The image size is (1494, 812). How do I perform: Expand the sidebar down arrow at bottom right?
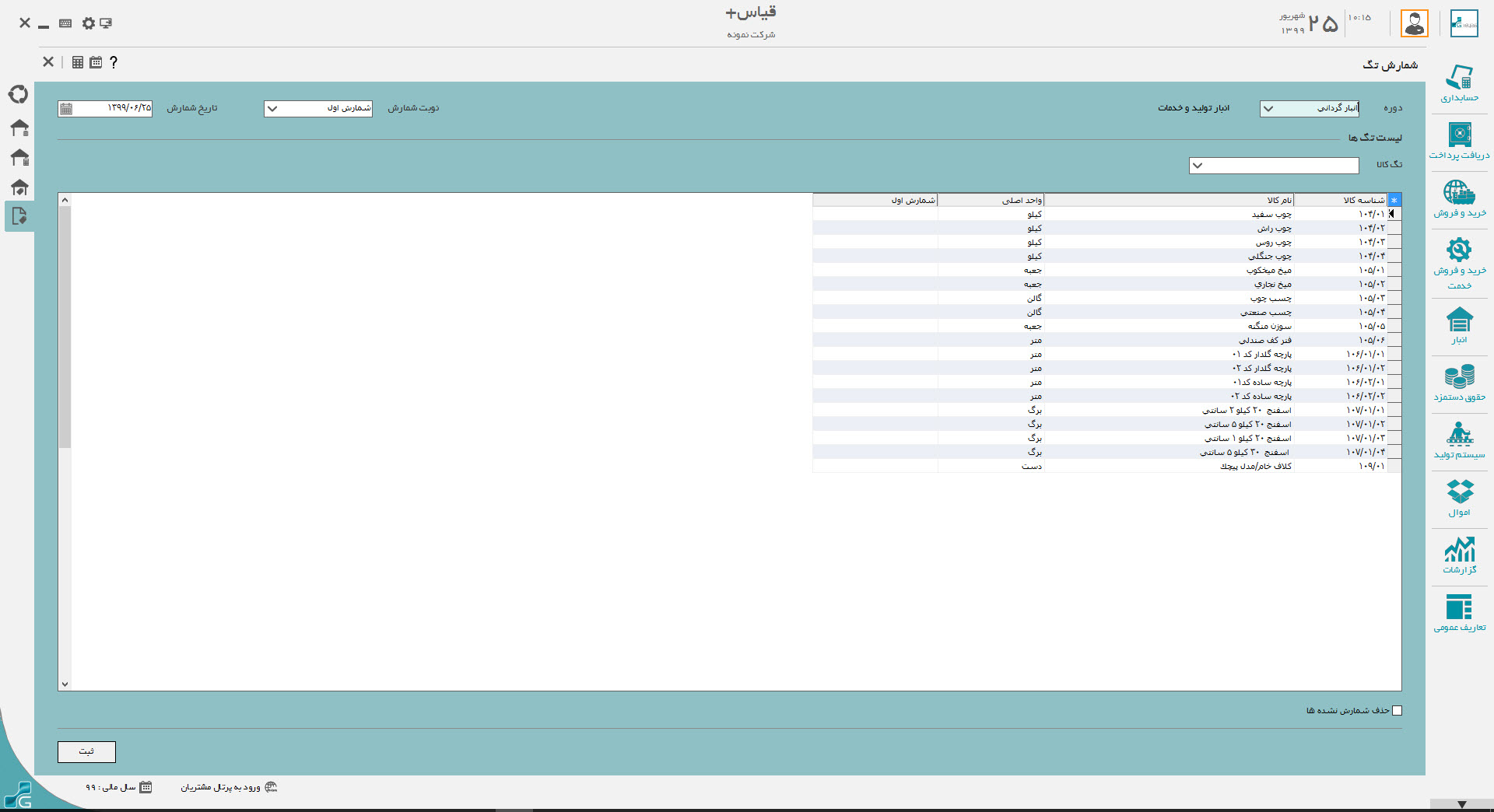click(x=1461, y=804)
